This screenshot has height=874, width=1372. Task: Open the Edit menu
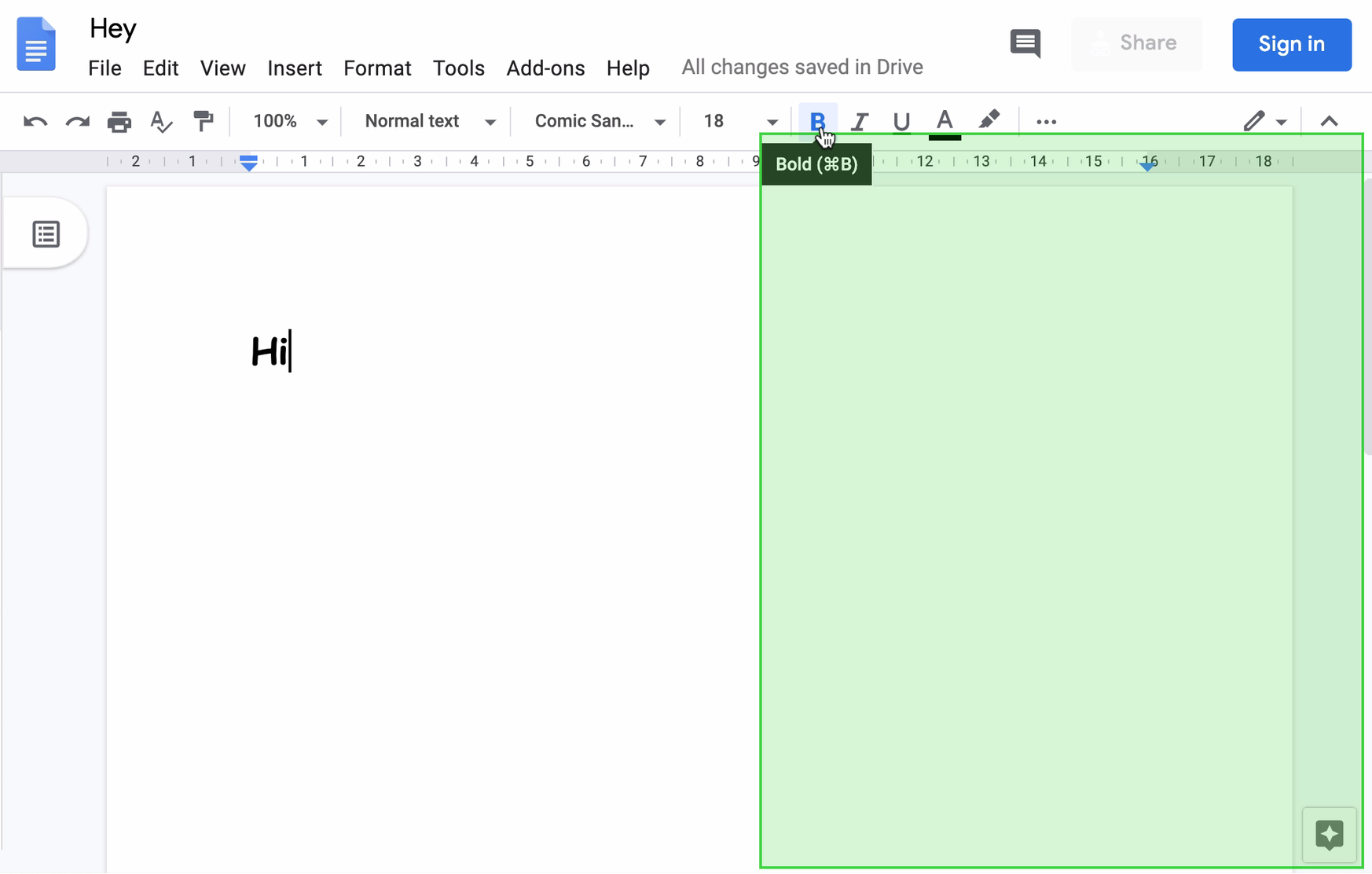[160, 68]
